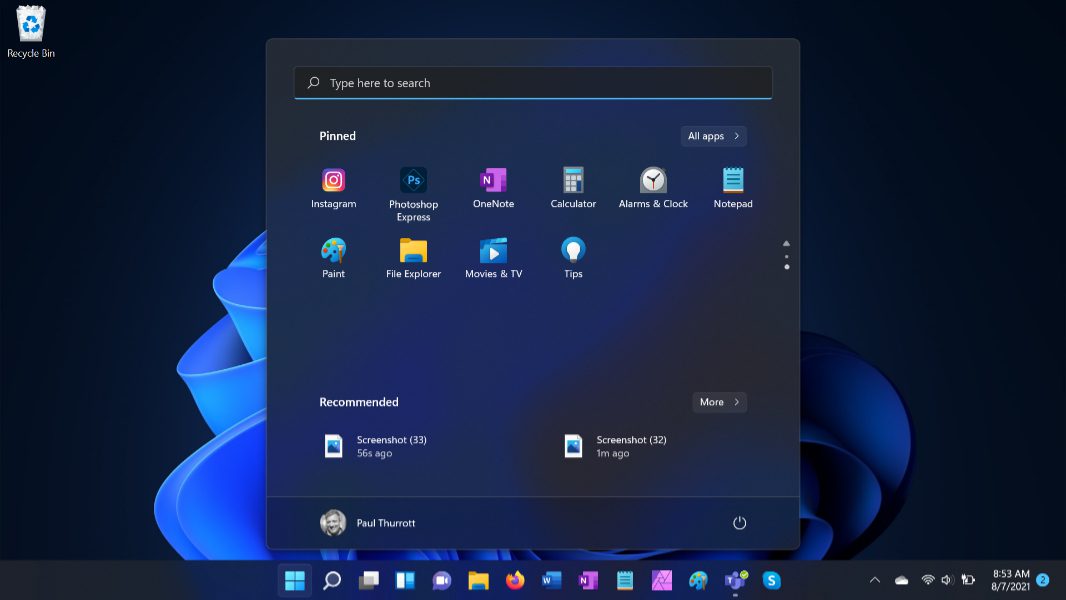Show hidden system tray icons chevron
The image size is (1066, 600).
(x=875, y=580)
